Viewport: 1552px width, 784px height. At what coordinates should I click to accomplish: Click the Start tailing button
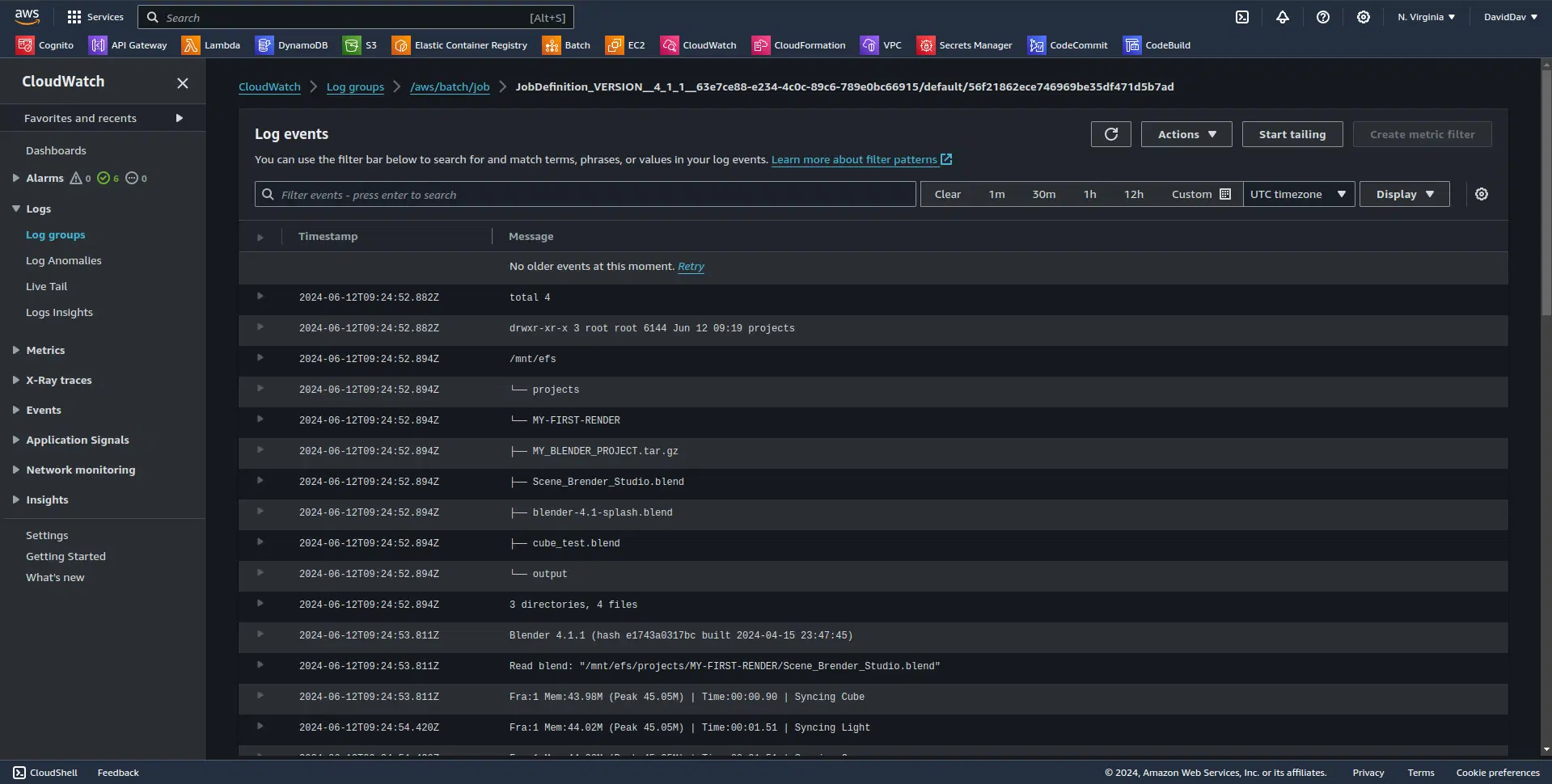click(1292, 134)
